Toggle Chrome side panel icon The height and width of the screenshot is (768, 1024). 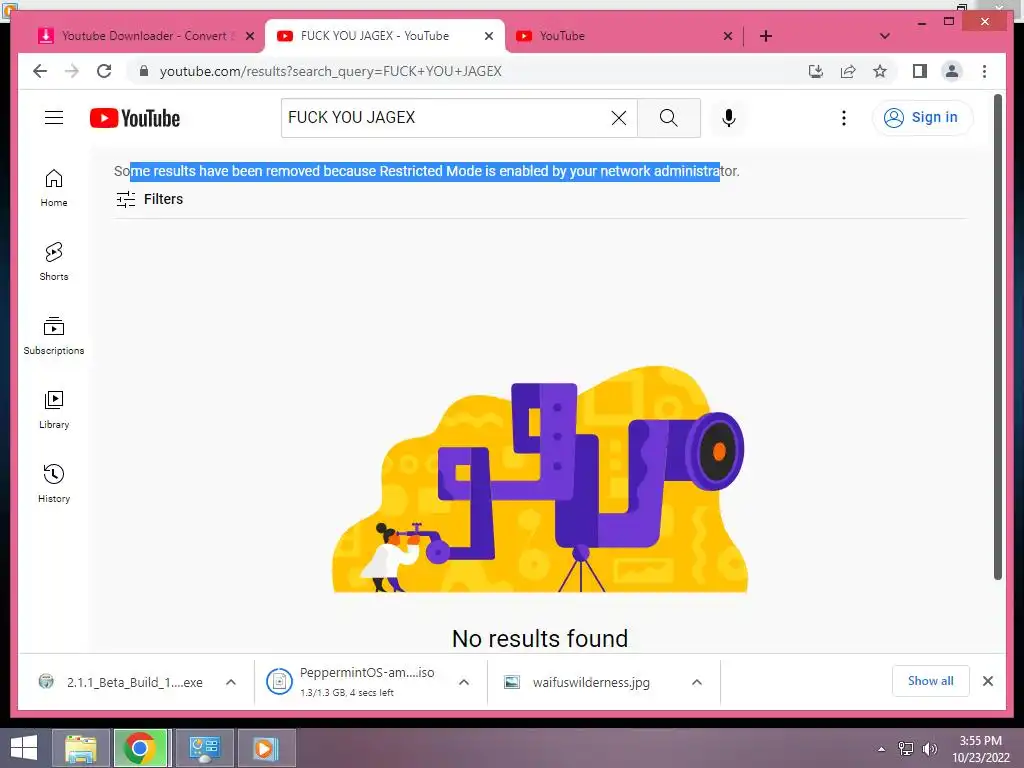[x=920, y=71]
